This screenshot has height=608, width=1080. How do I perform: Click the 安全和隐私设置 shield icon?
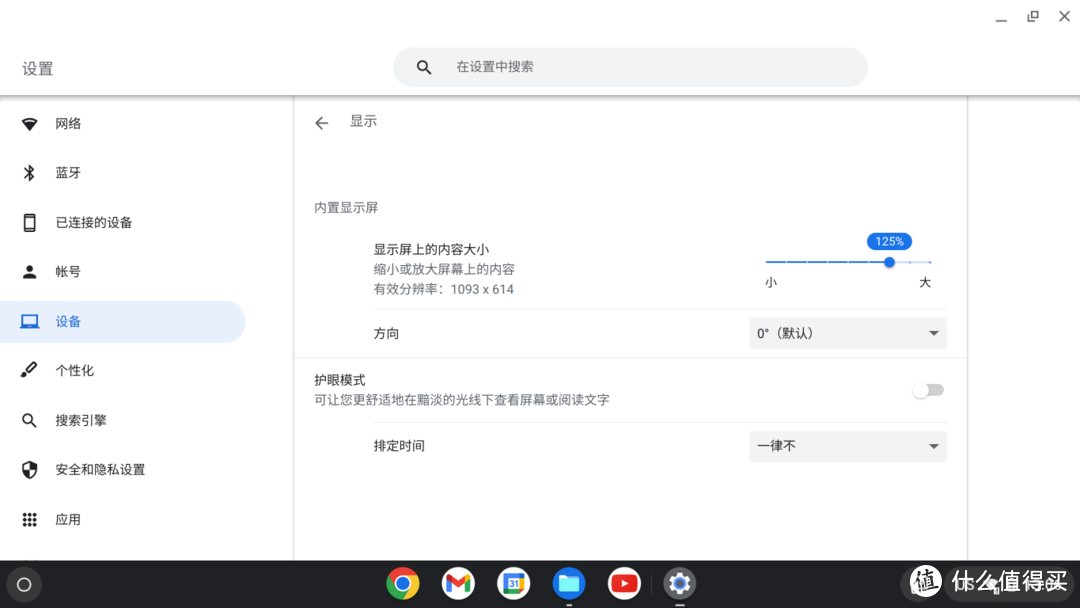click(30, 469)
